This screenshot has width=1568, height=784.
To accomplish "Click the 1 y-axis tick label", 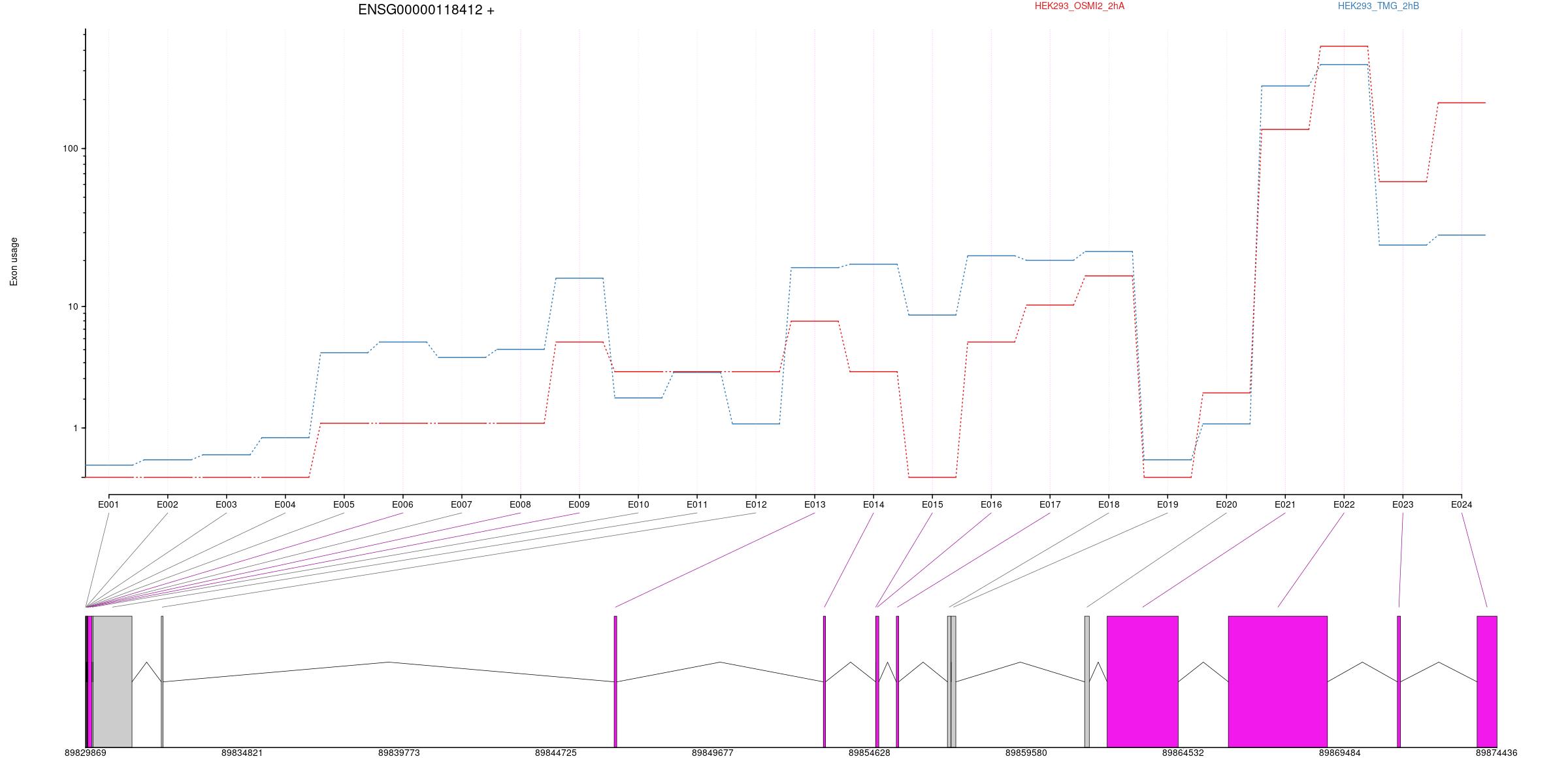I will click(x=75, y=428).
